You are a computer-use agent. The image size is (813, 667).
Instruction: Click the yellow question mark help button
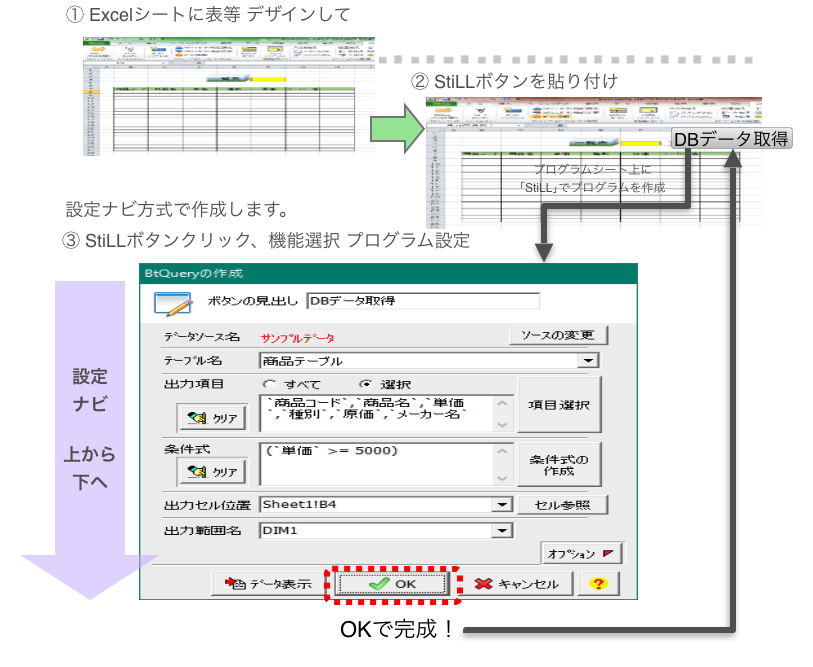pyautogui.click(x=598, y=584)
